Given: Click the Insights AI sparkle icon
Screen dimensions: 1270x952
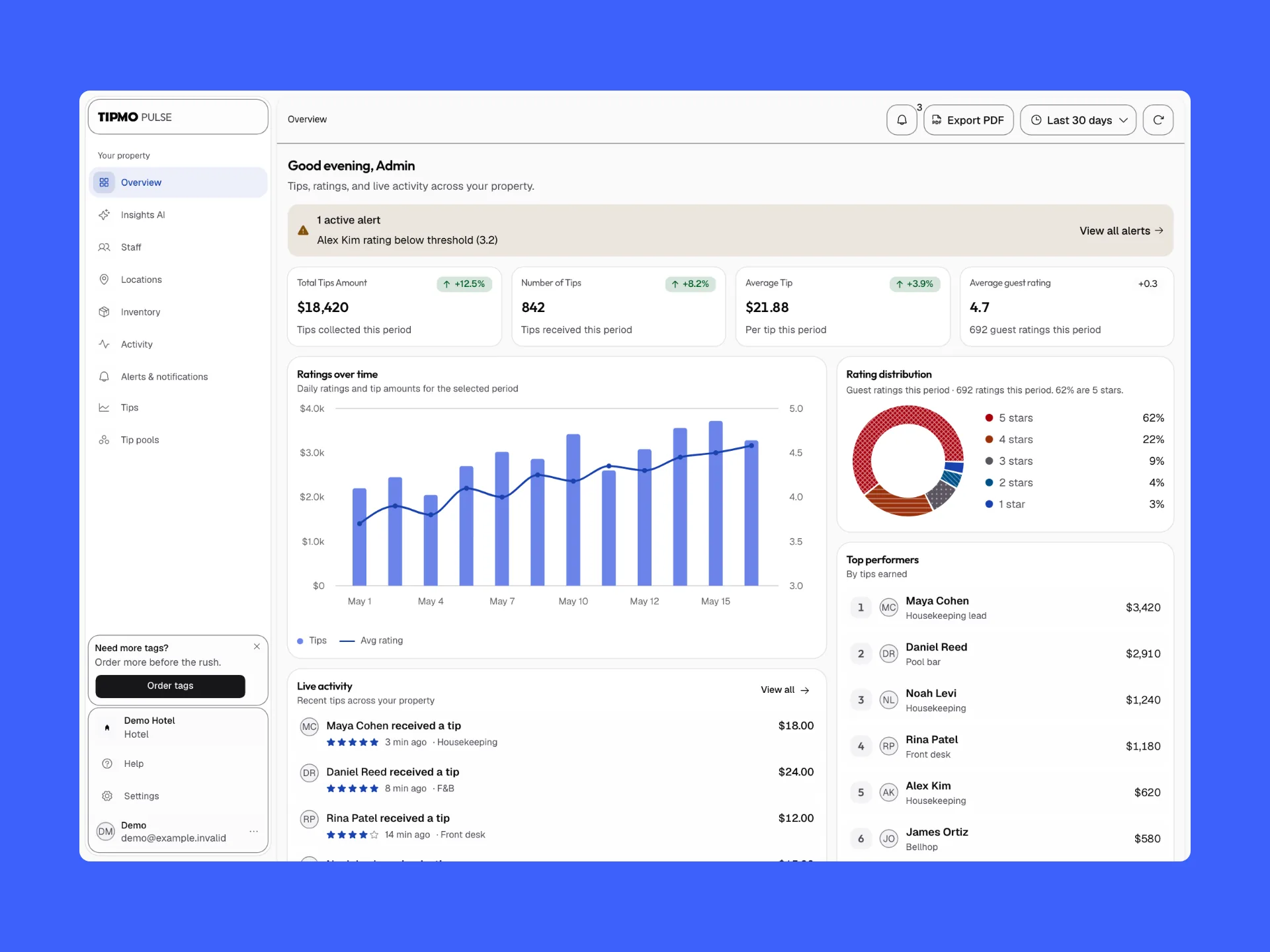Looking at the screenshot, I should coord(104,215).
